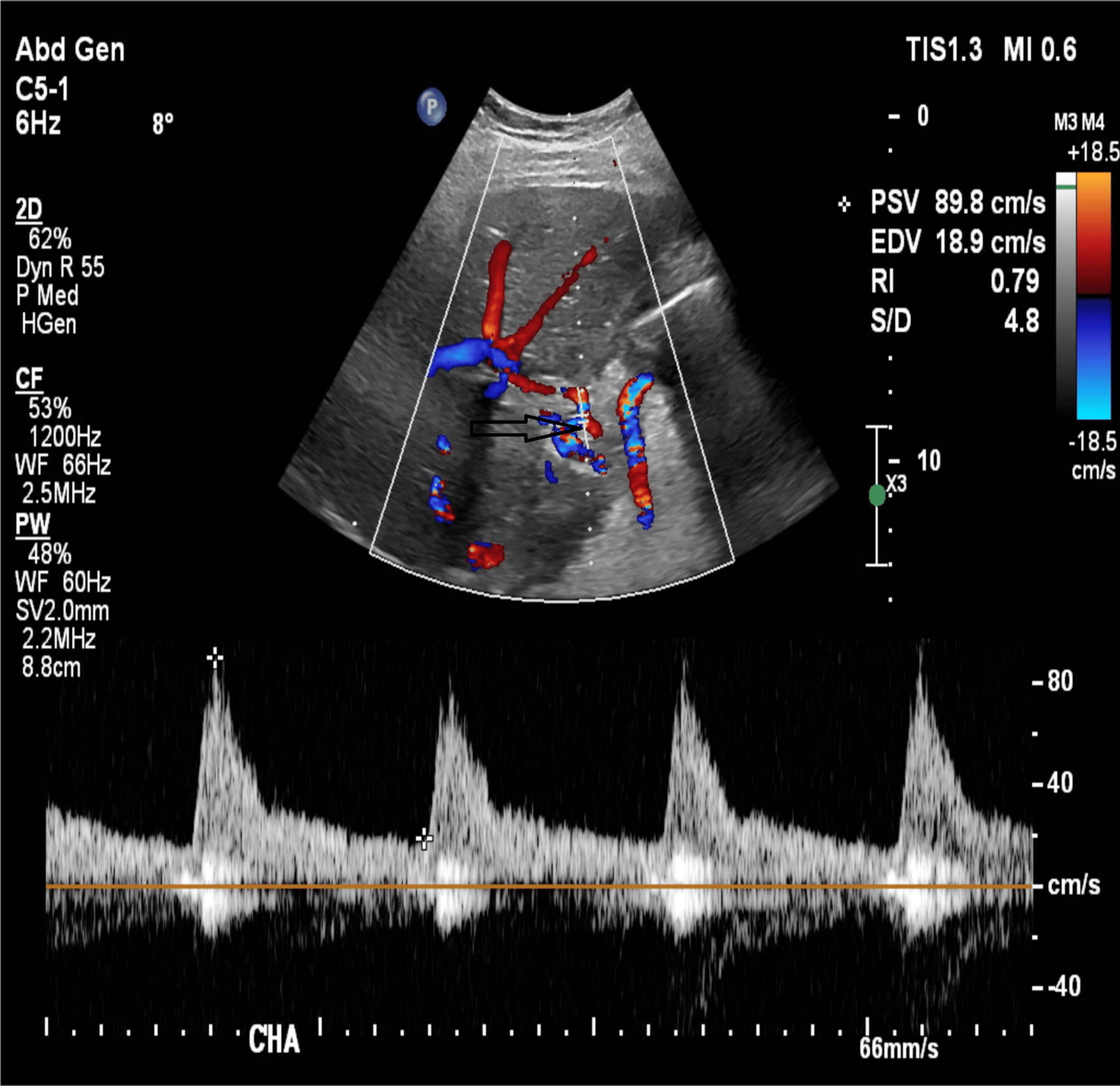The width and height of the screenshot is (1120, 1086).
Task: Click the EDV 18.9 cm/s measurement
Action: tap(958, 242)
